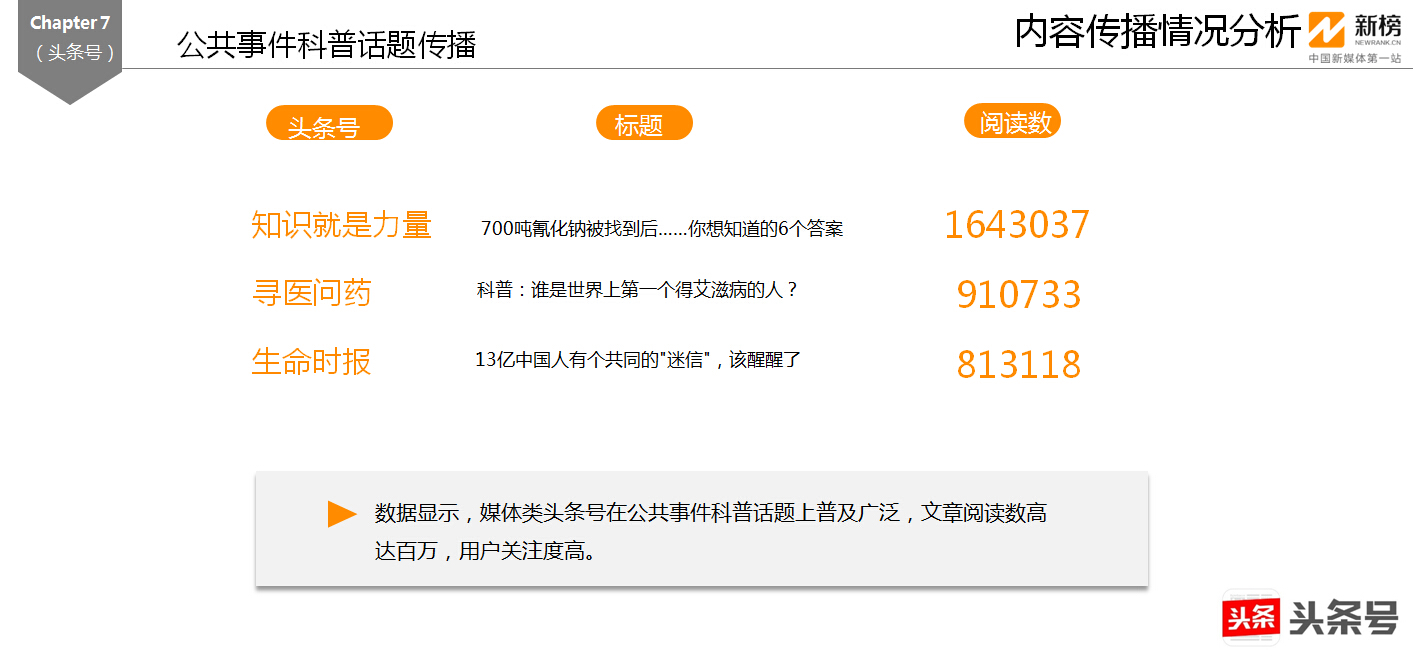Click the orange 新榜 logo icon
Viewport: 1413px width, 659px height.
pyautogui.click(x=1327, y=31)
